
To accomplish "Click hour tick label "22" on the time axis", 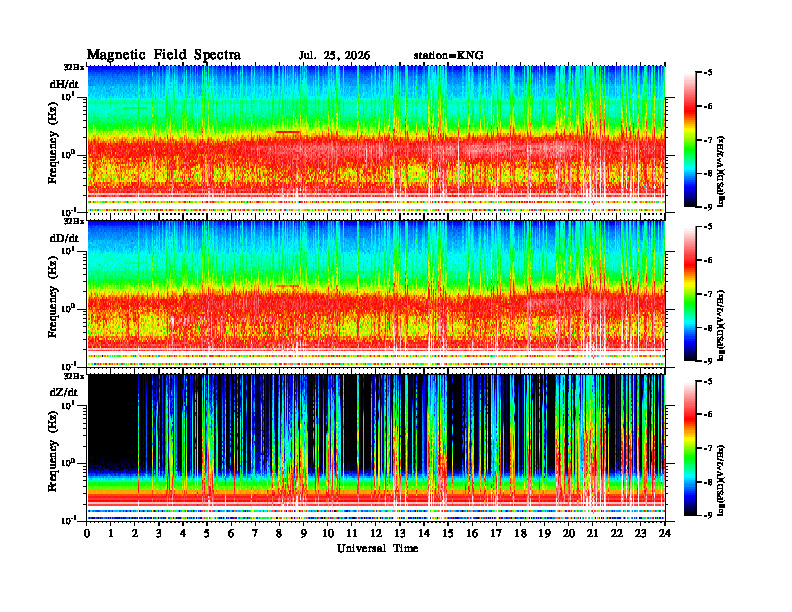I will 617,534.
